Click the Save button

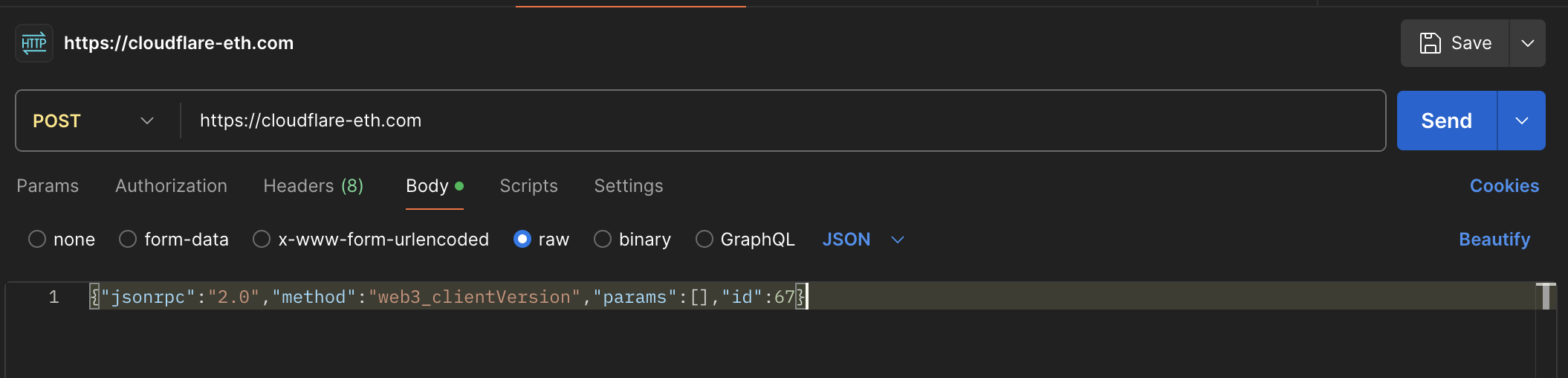1455,43
